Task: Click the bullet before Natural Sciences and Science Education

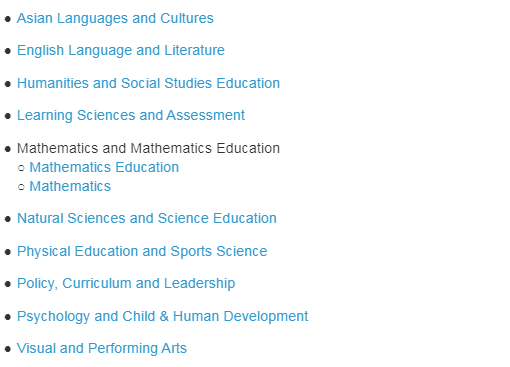Action: click(8, 219)
